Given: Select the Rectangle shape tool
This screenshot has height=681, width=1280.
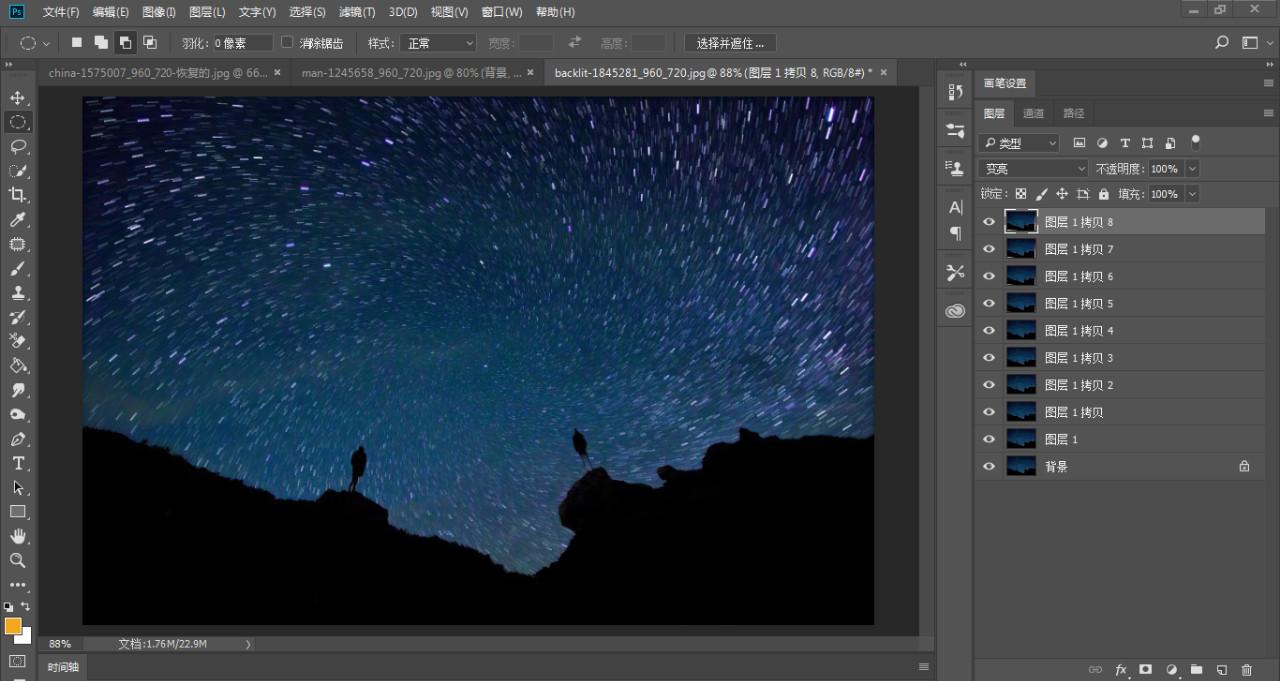Looking at the screenshot, I should coord(17,512).
